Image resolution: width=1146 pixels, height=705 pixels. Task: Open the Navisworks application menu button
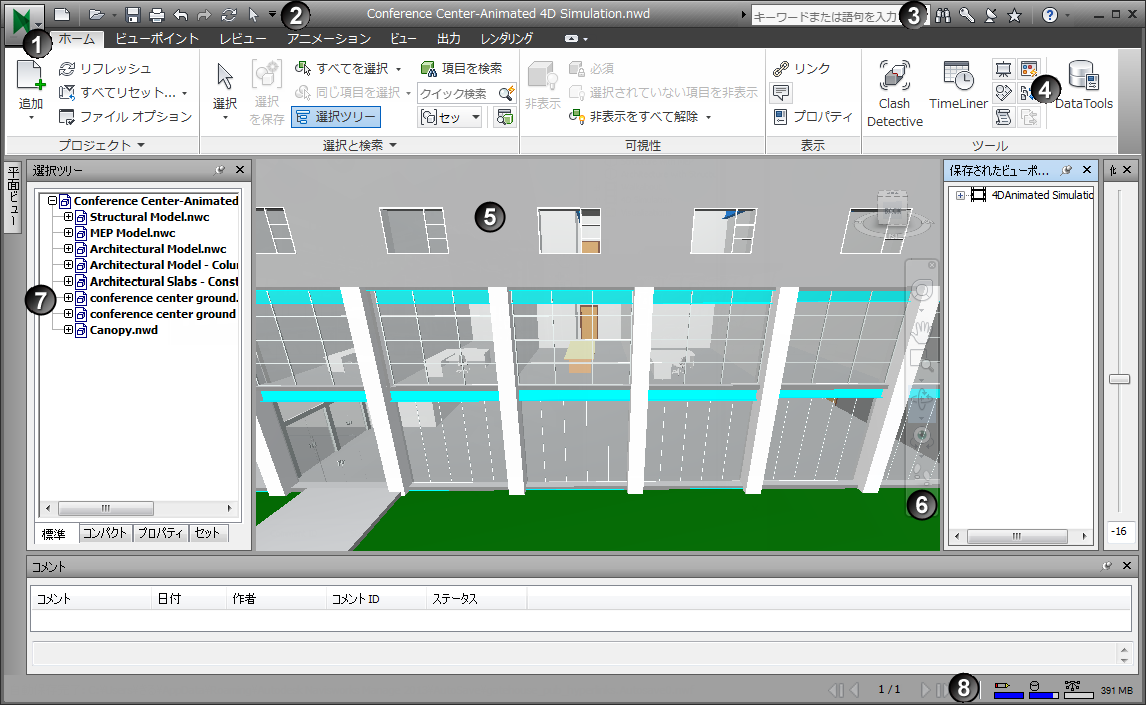(24, 23)
